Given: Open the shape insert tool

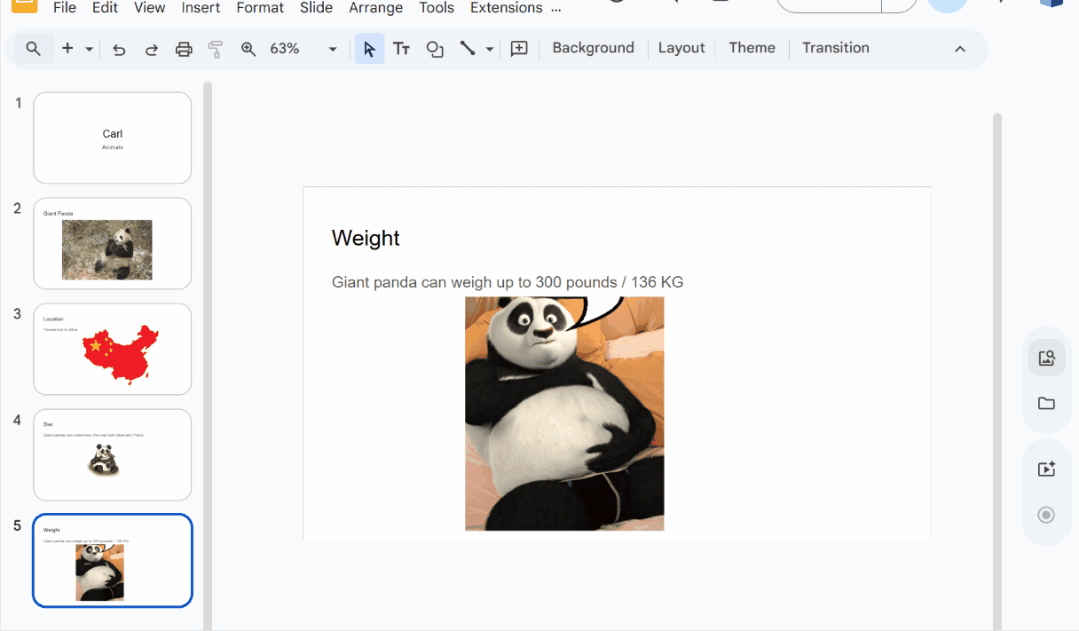Looking at the screenshot, I should (x=435, y=49).
